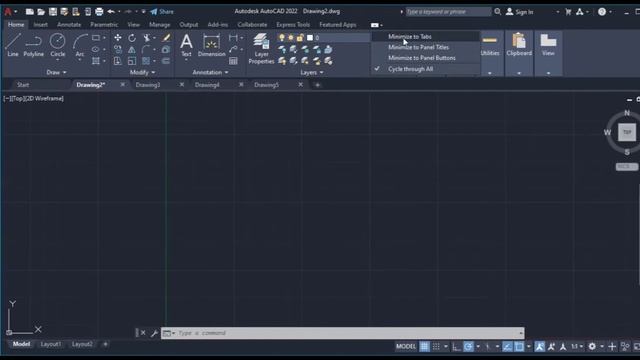Activate the Rotate tool
Image resolution: width=640 pixels, height=360 pixels.
point(132,38)
